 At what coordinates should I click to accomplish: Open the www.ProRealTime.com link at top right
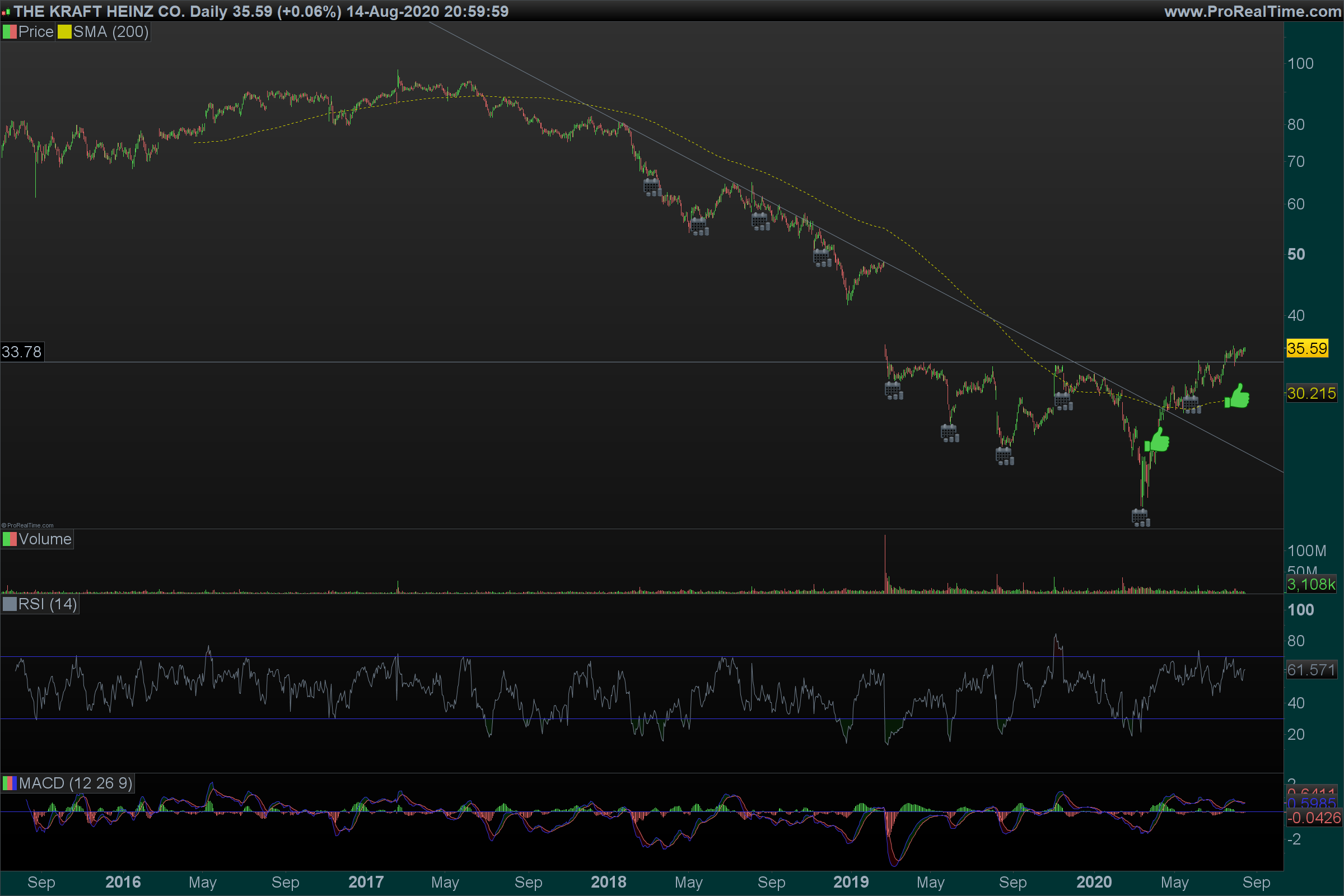pos(1253,11)
